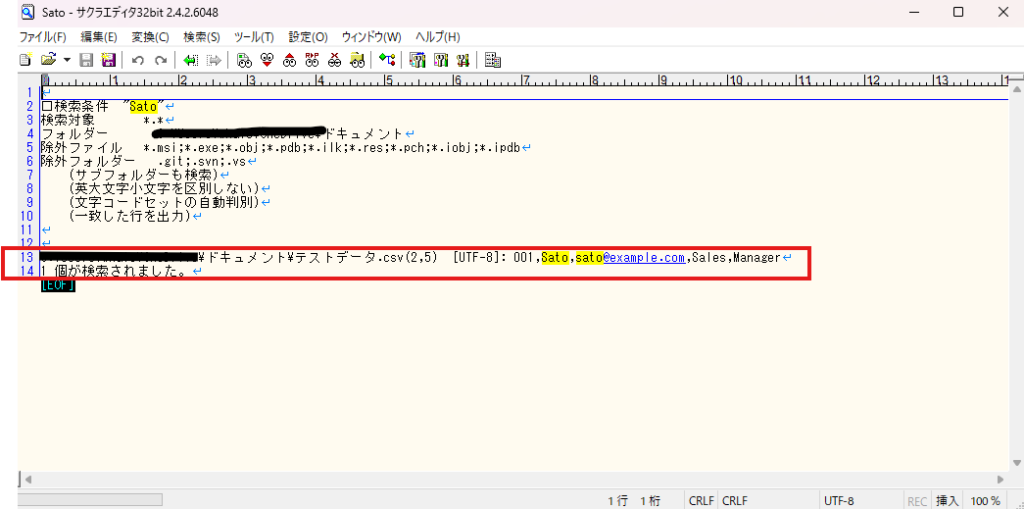This screenshot has width=1024, height=509.
Task: Open the 検索(S) menu
Action: (x=201, y=37)
